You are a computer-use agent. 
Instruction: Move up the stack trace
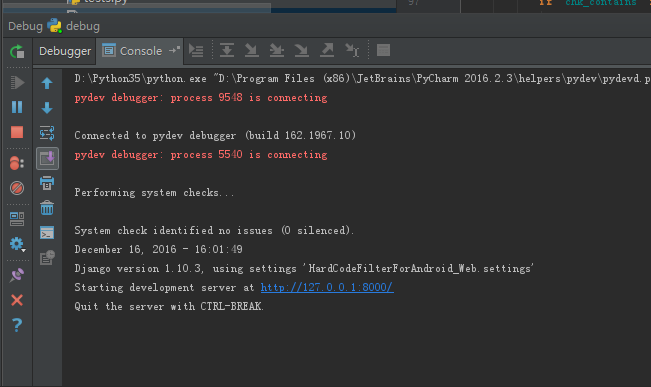click(x=47, y=83)
